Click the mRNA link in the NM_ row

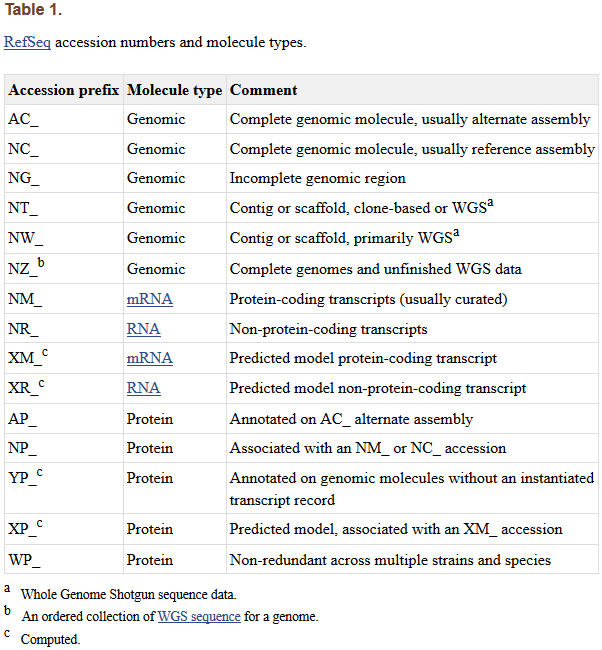pyautogui.click(x=149, y=299)
